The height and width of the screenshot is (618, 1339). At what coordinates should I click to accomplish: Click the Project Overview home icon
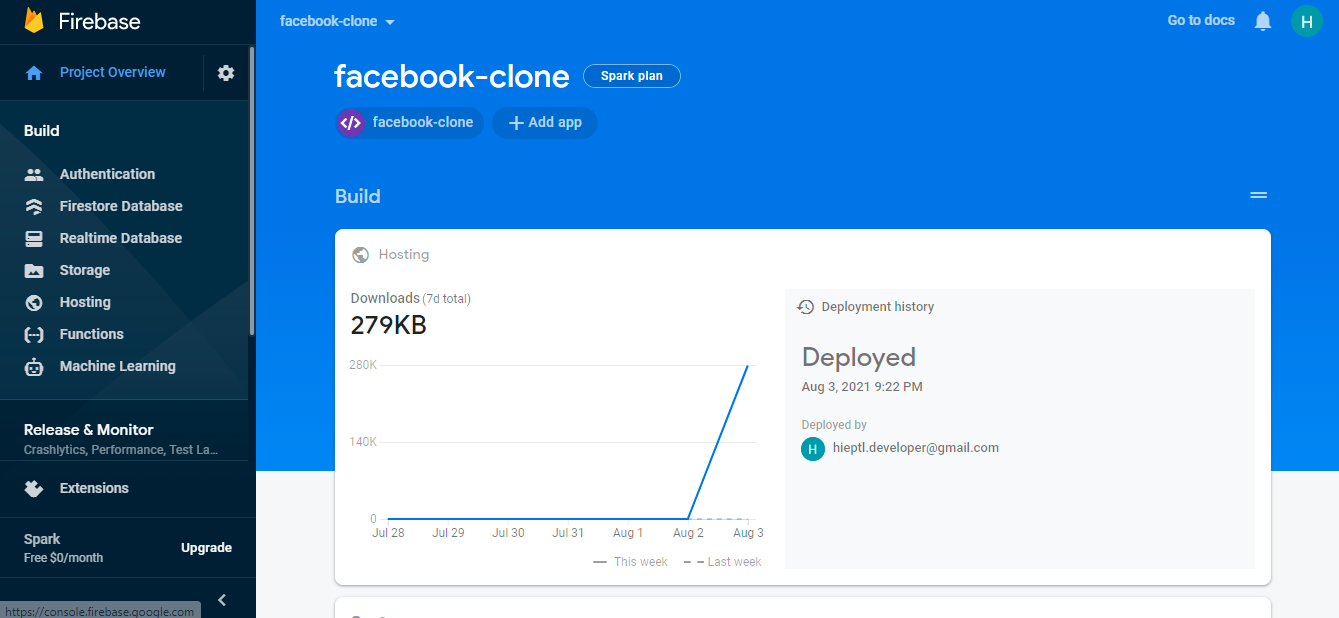tap(34, 73)
